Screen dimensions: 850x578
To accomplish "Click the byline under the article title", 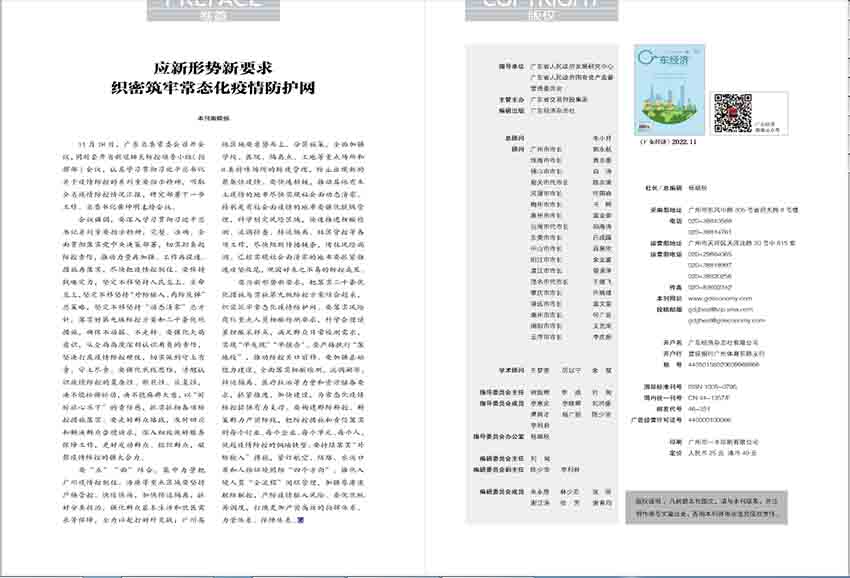I will click(212, 117).
